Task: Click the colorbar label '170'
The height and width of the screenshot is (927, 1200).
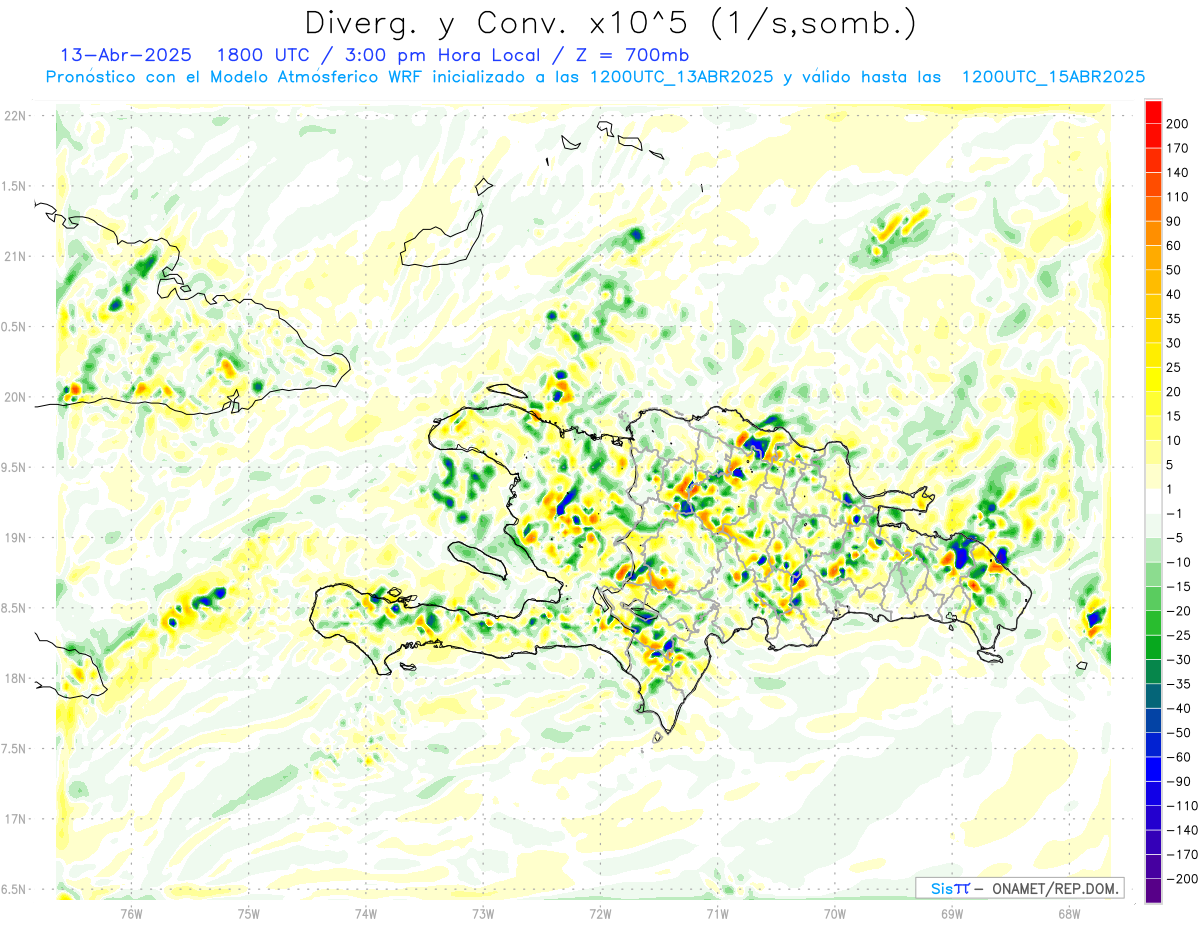Action: [1177, 148]
